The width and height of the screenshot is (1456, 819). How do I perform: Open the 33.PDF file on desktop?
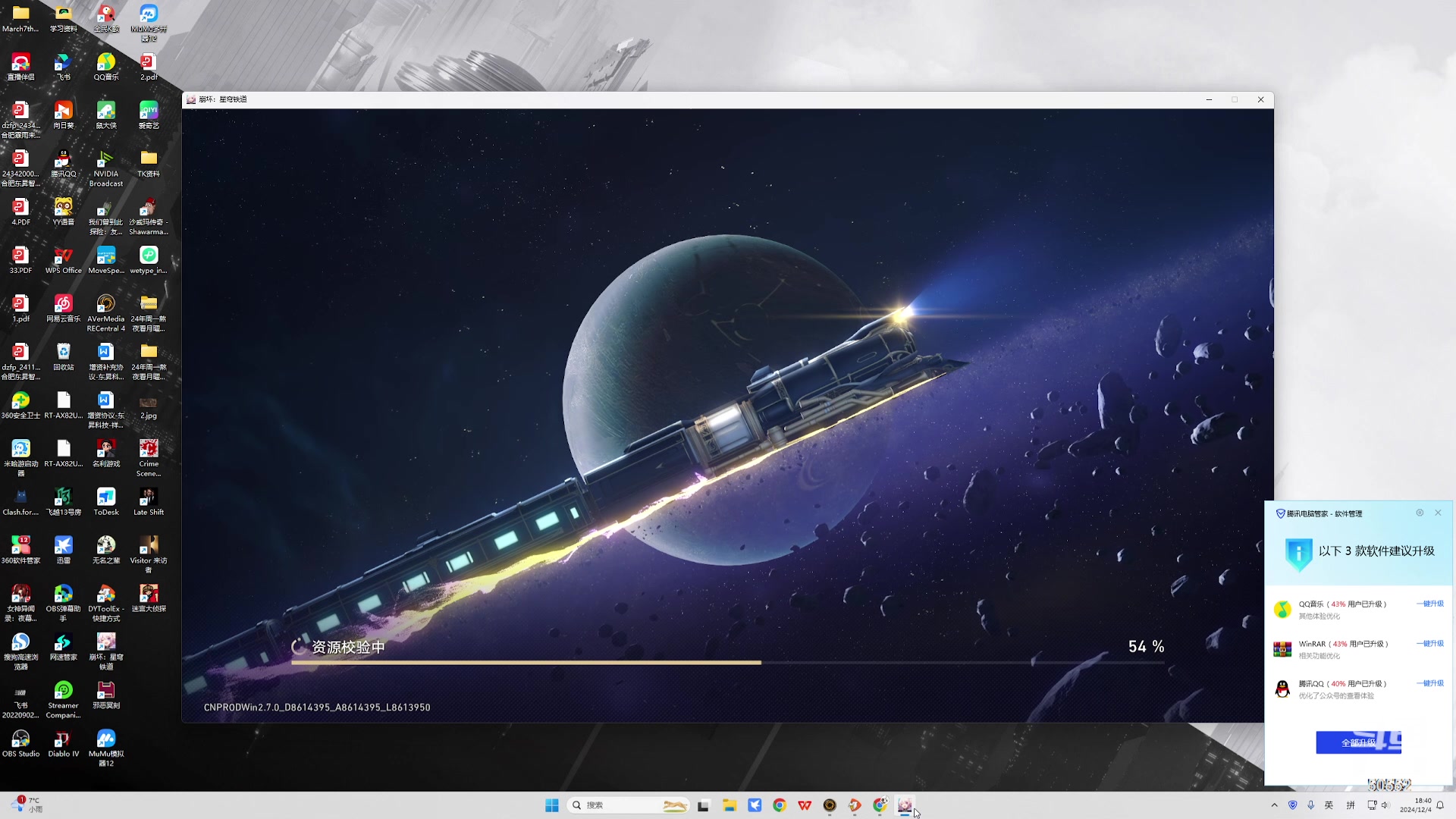pyautogui.click(x=20, y=260)
